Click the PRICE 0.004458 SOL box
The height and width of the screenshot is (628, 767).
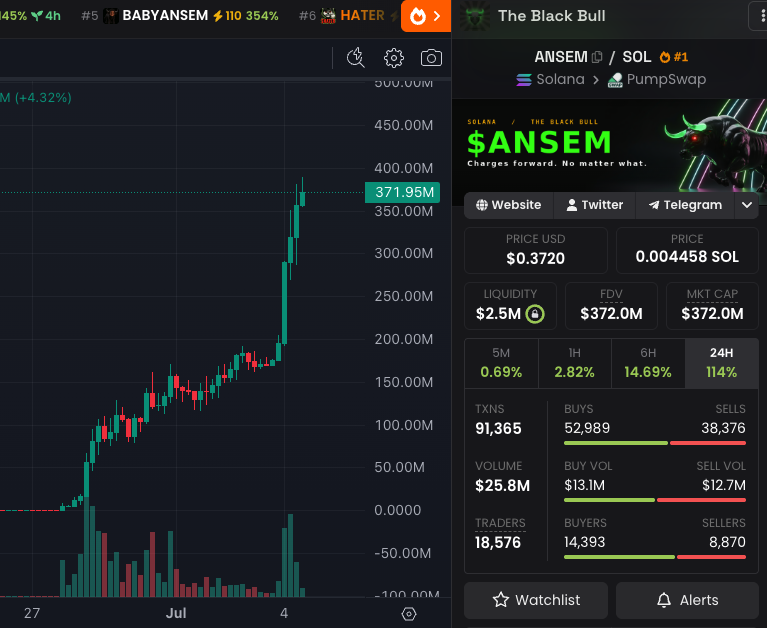[x=687, y=250]
